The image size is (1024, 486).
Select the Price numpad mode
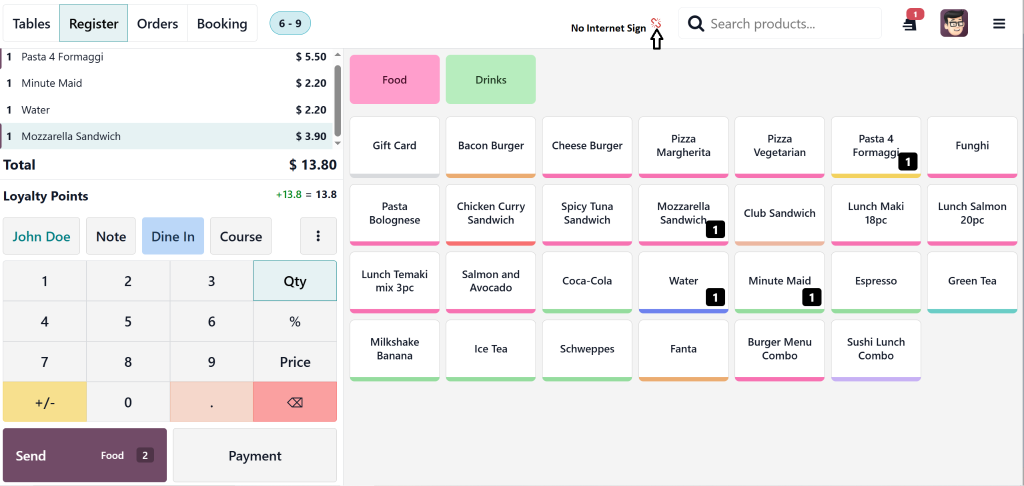pos(295,362)
